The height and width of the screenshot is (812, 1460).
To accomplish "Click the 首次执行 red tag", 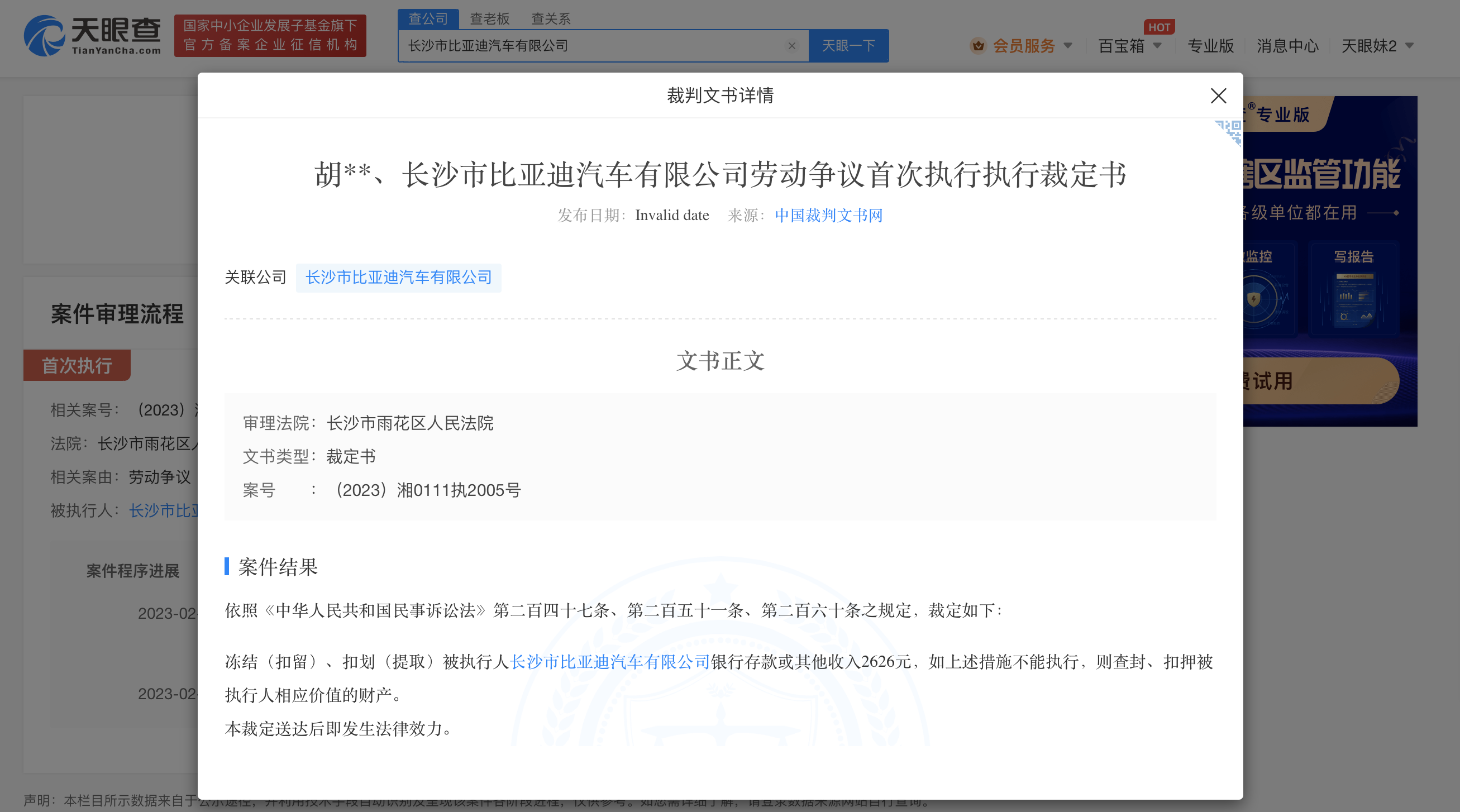I will [x=77, y=365].
